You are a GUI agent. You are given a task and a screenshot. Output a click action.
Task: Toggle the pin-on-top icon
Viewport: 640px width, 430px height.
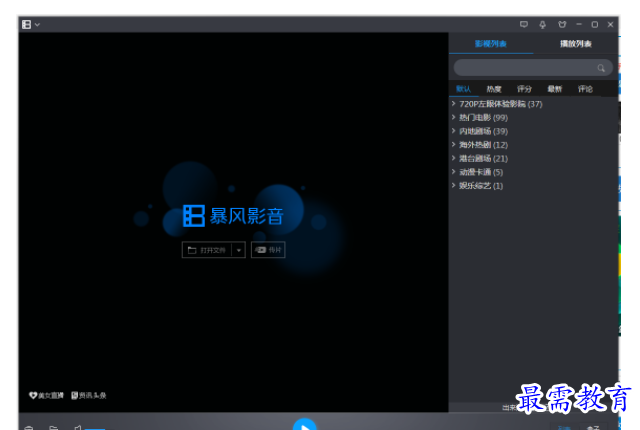542,25
